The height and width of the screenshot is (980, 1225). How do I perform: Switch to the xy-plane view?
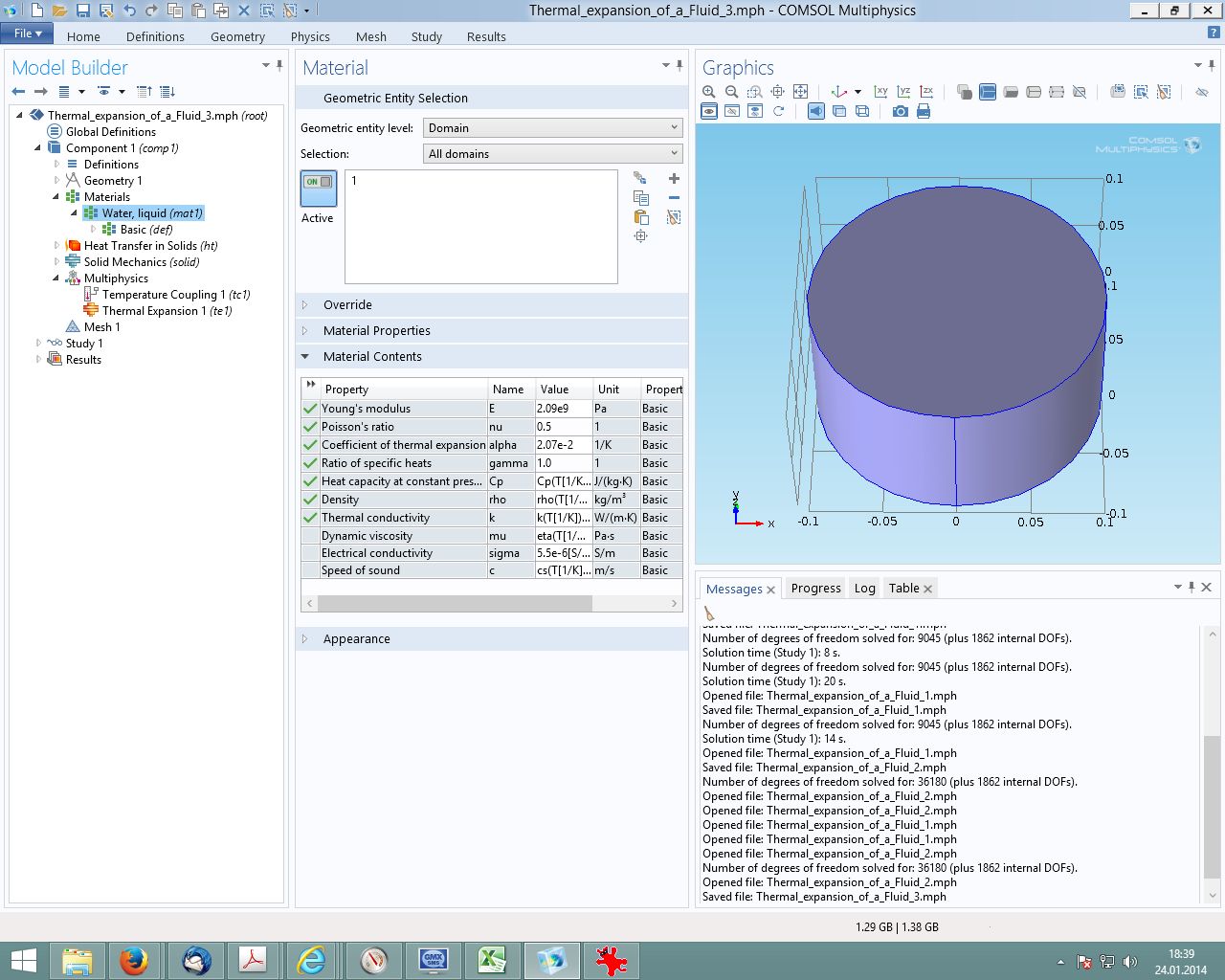point(880,92)
